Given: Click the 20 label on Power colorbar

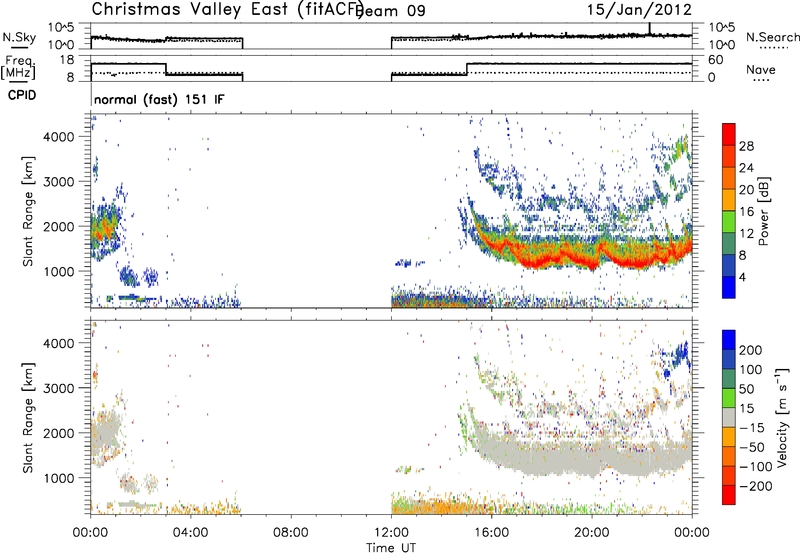Looking at the screenshot, I should pos(746,190).
